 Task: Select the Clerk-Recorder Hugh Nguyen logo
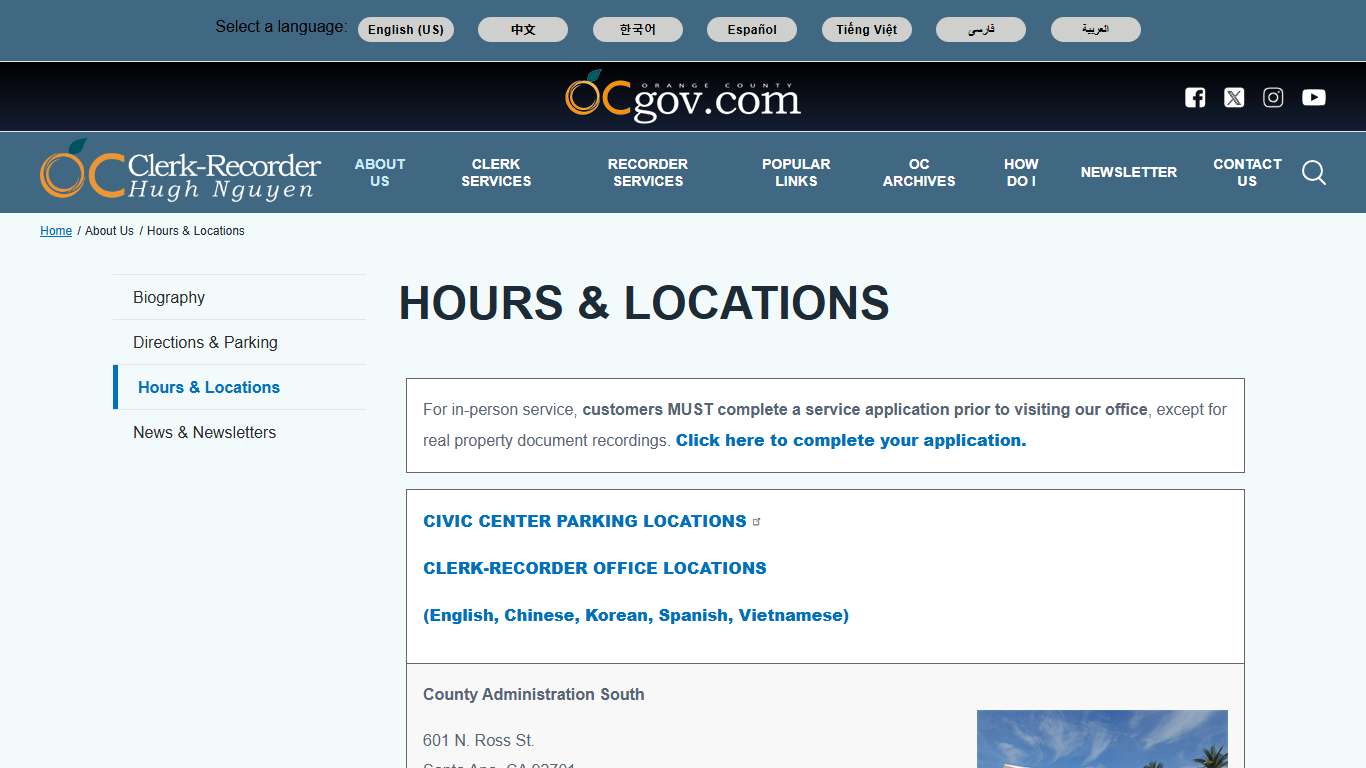click(180, 171)
